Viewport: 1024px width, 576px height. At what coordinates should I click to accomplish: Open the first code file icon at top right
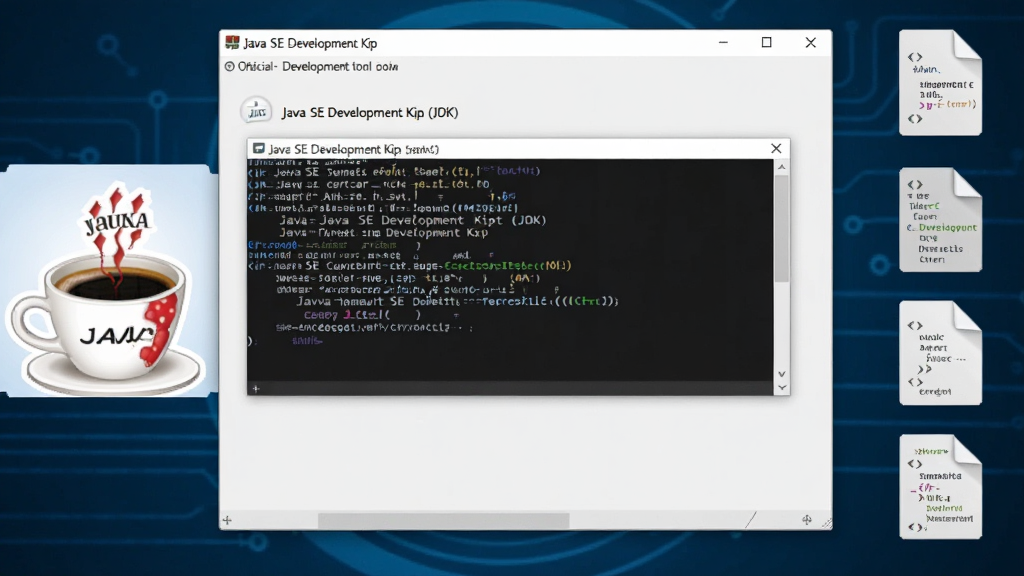pyautogui.click(x=940, y=83)
